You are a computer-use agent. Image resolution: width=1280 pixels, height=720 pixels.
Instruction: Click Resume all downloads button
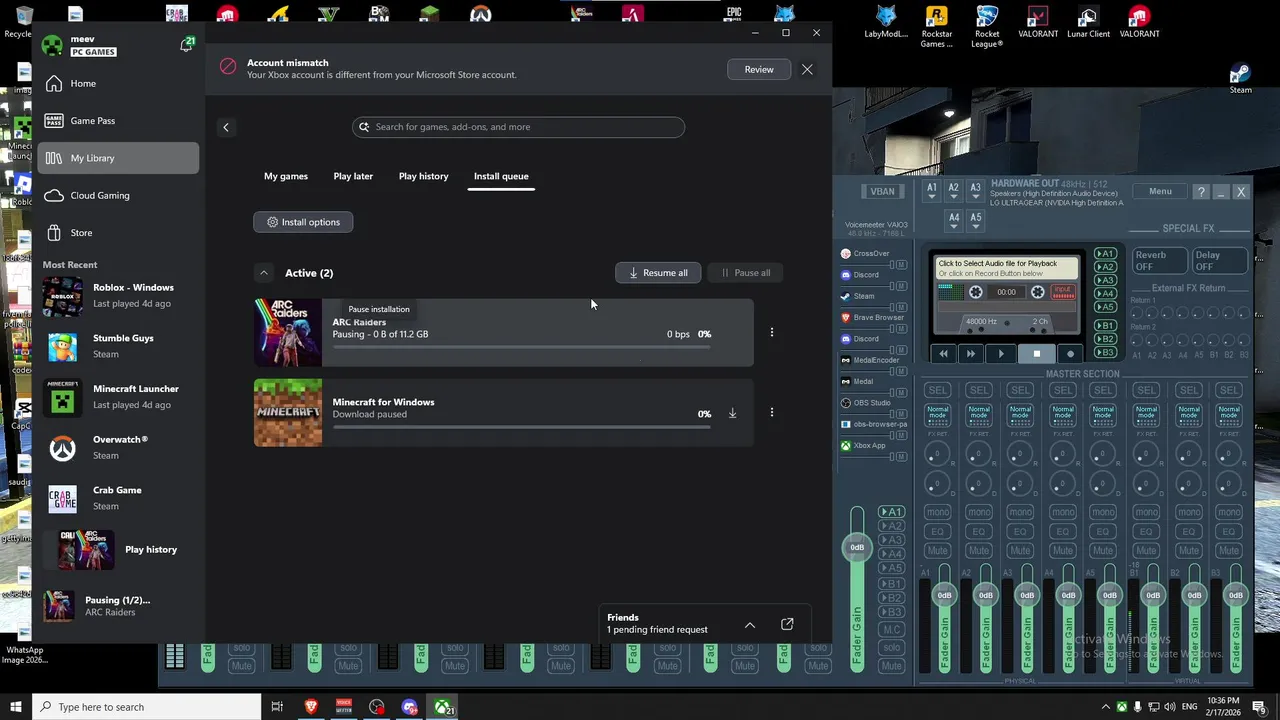pos(658,272)
